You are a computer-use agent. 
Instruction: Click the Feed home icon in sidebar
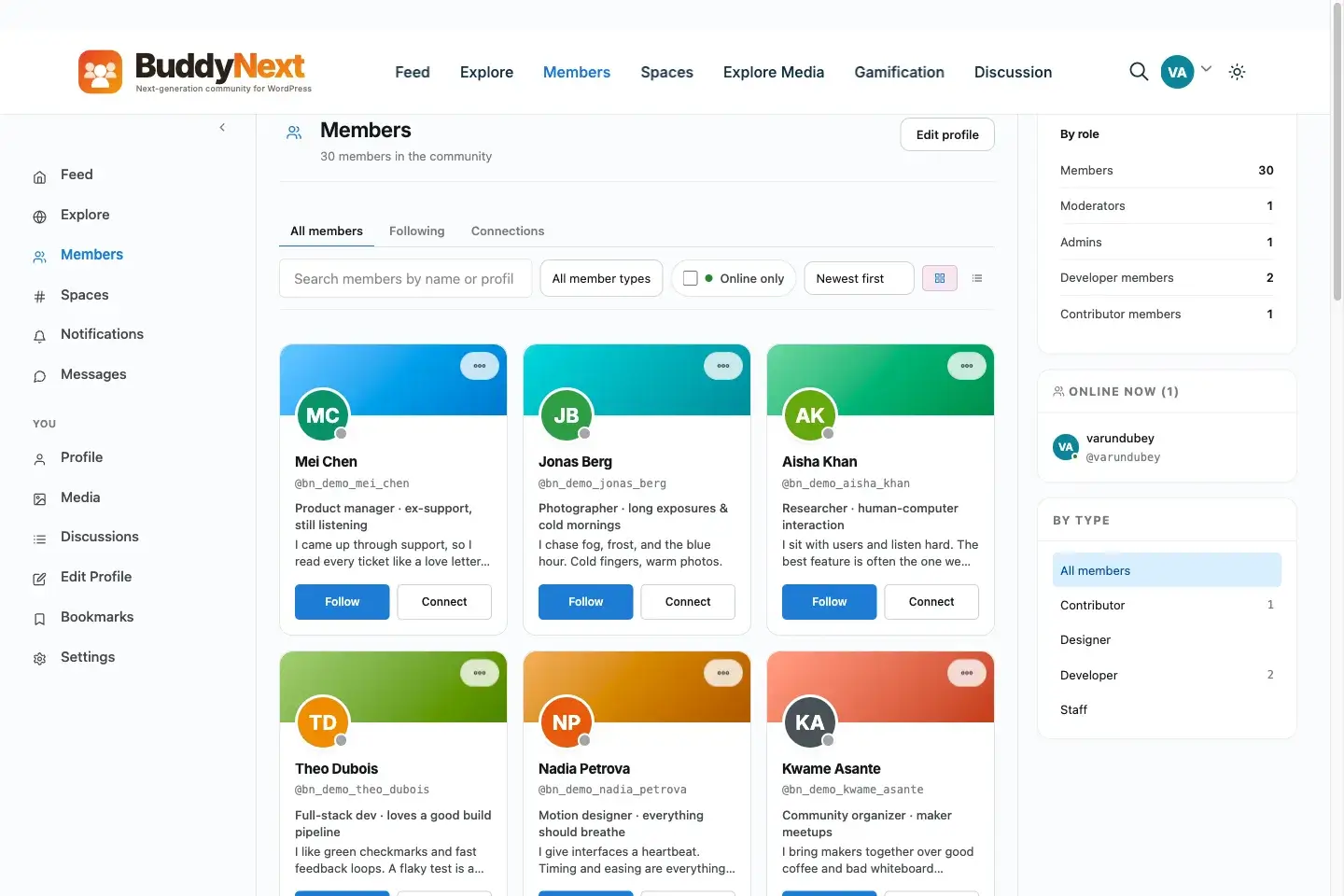coord(39,176)
